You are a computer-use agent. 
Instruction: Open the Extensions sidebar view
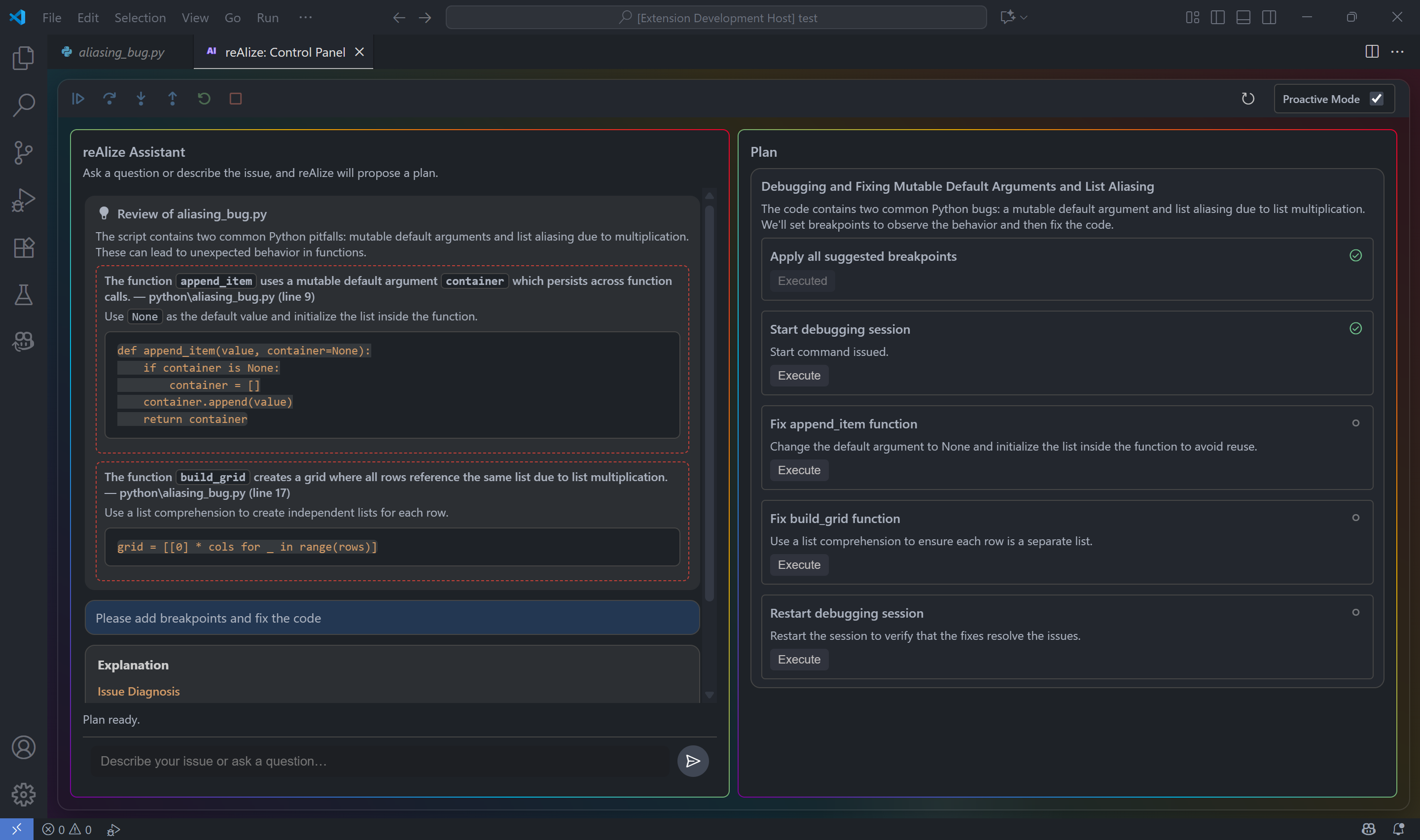(23, 247)
